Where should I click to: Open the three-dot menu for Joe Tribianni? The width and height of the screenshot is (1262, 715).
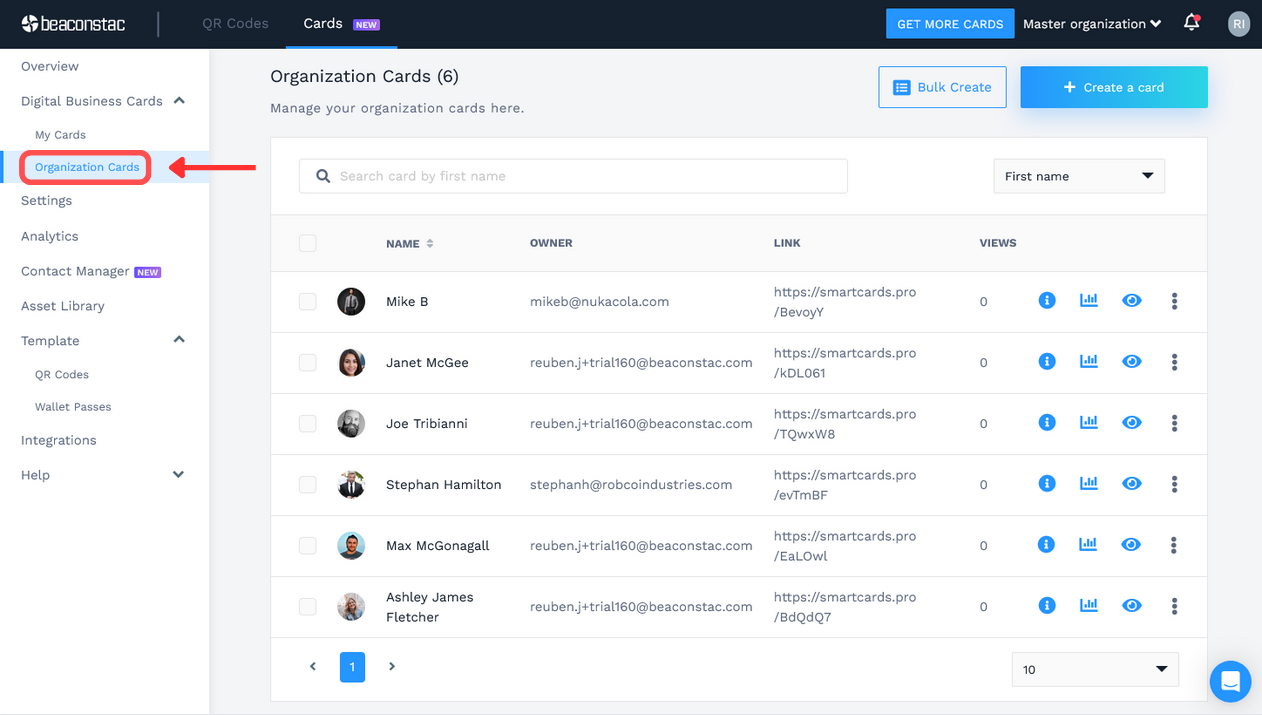click(x=1174, y=423)
